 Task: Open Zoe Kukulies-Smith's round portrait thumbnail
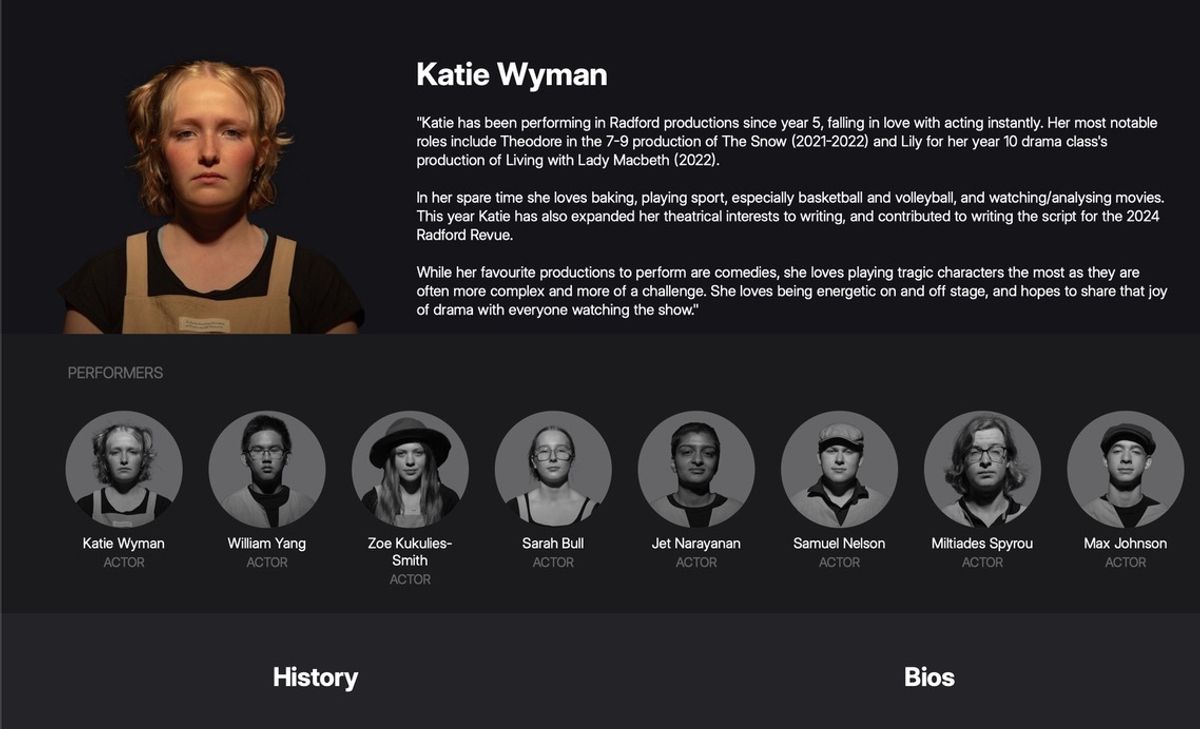(x=410, y=469)
